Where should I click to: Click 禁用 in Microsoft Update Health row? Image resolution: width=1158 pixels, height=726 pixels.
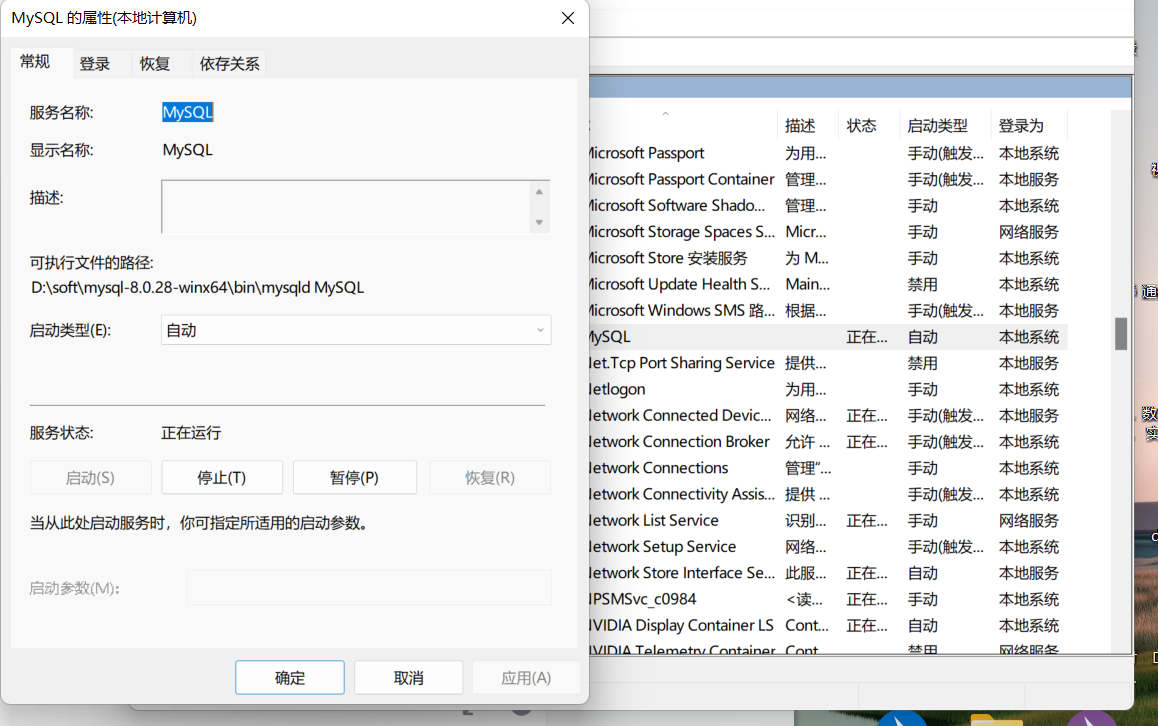coord(922,284)
